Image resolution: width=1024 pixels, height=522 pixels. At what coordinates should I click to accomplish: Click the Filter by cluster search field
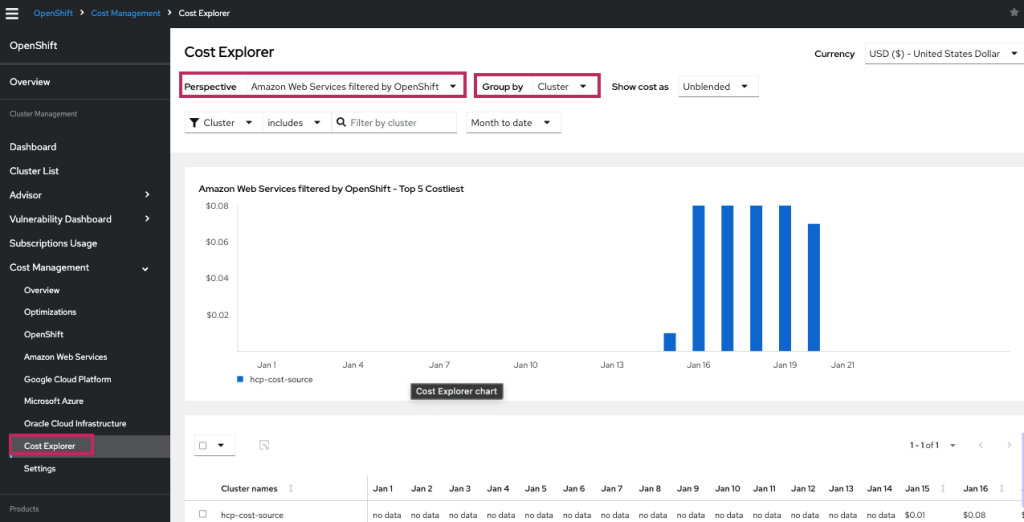click(398, 123)
